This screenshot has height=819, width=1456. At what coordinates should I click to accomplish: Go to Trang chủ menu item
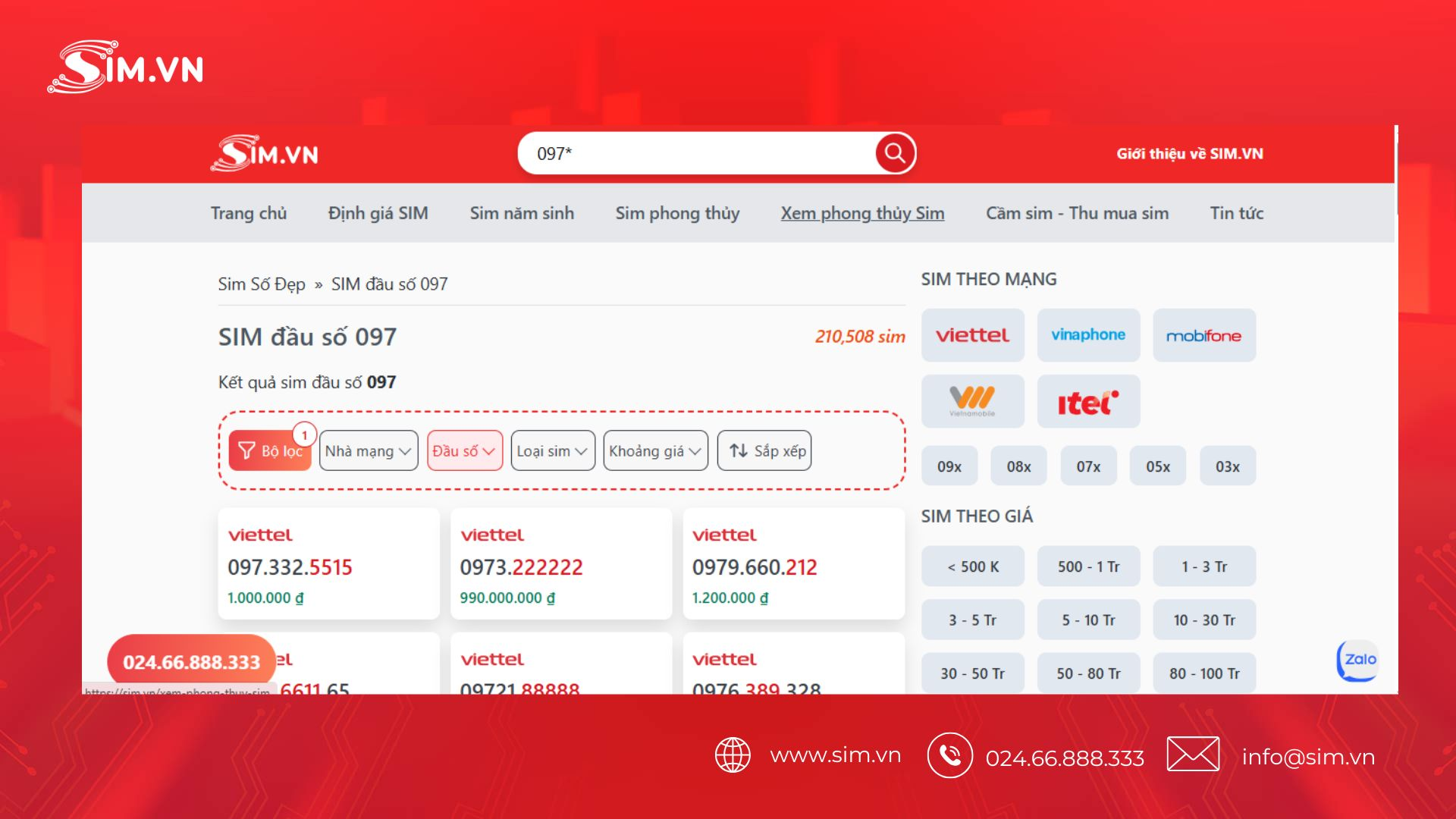pos(249,213)
